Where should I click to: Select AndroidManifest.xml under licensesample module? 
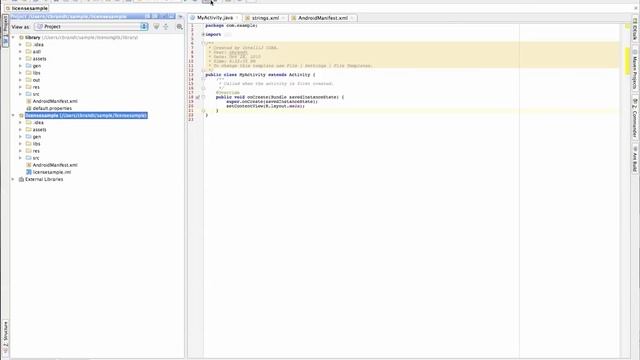pos(55,165)
